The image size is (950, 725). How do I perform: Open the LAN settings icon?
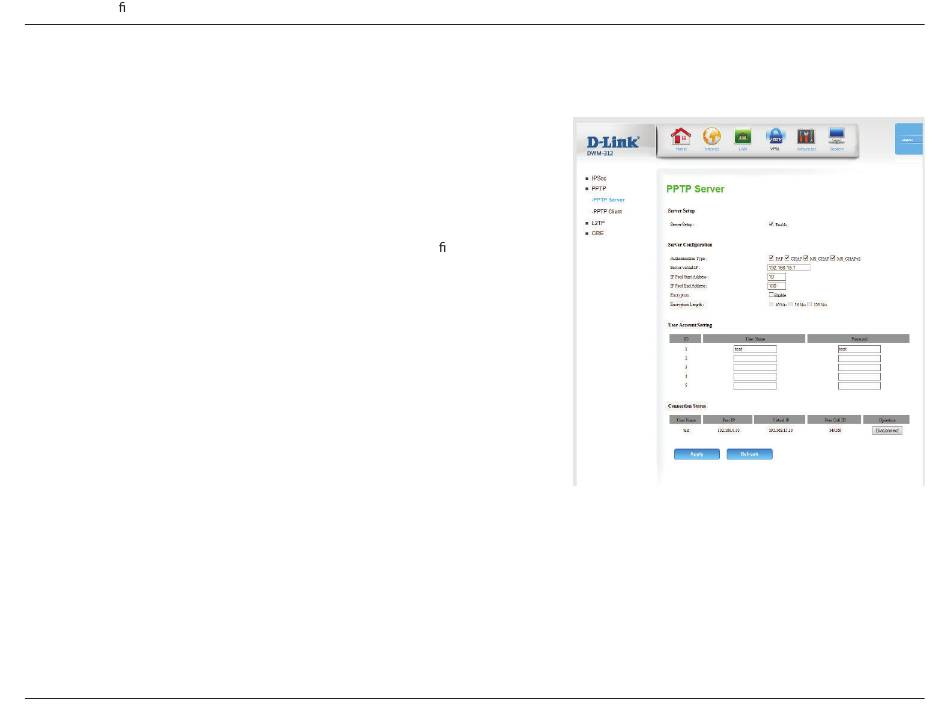coord(743,138)
